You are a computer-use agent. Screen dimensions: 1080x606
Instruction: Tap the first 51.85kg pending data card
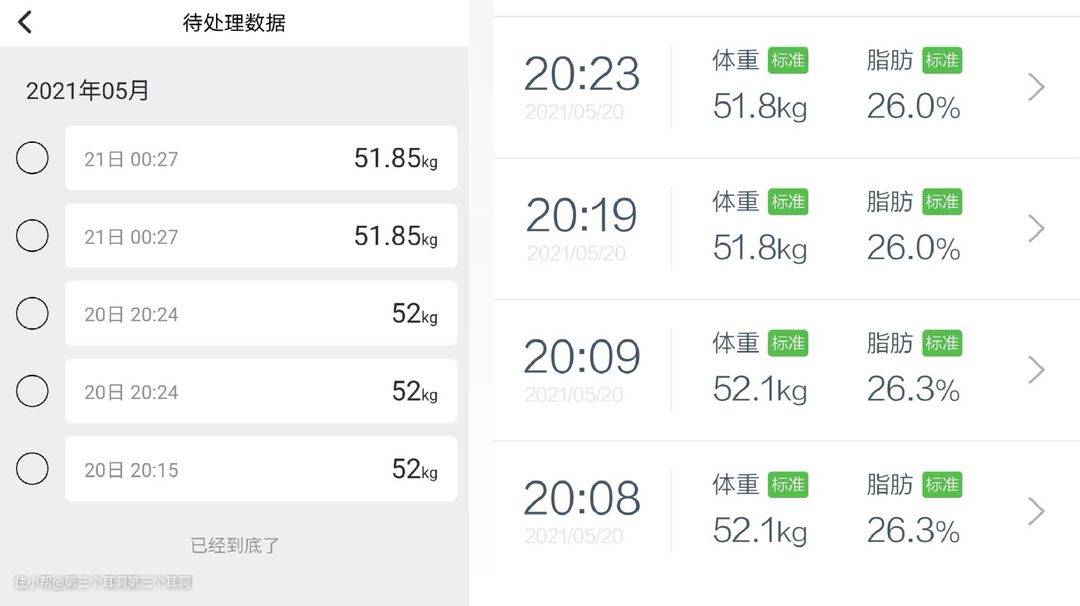click(x=261, y=158)
